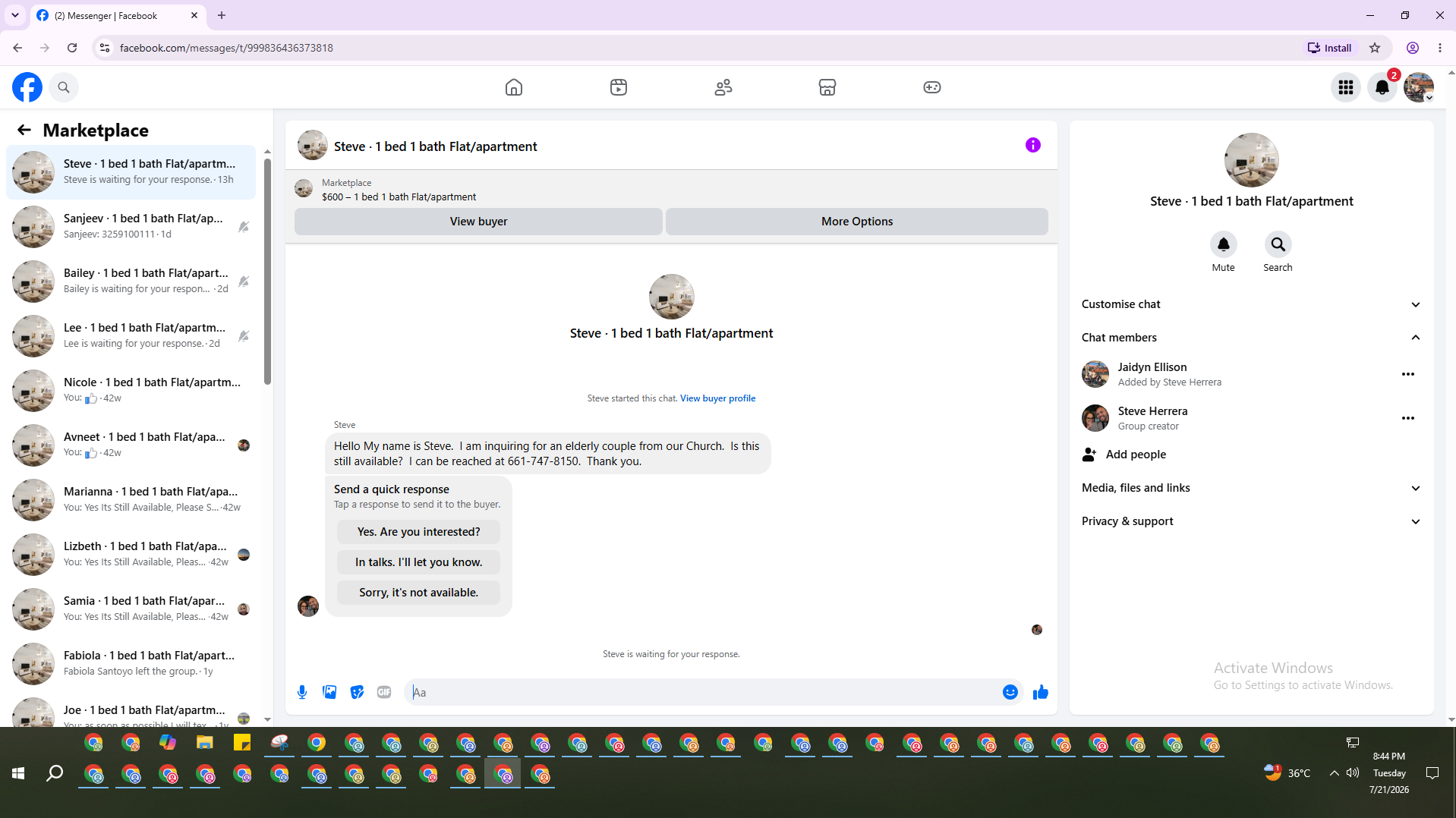The image size is (1456, 818).
Task: Choose a GIF with the GIF icon
Action: click(x=384, y=692)
